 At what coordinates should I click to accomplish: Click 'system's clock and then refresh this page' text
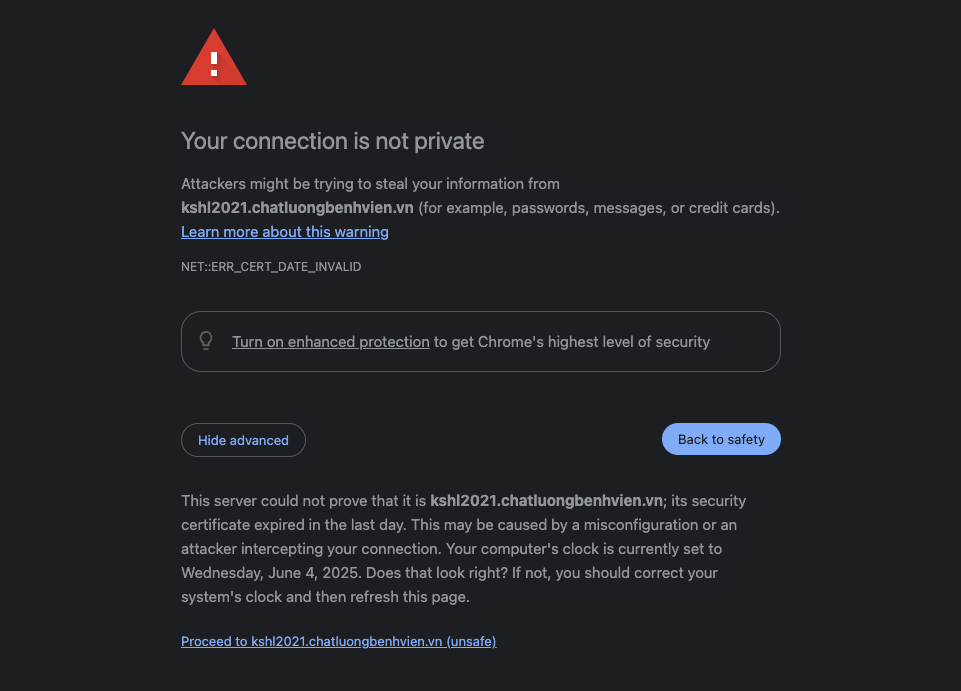click(x=325, y=597)
